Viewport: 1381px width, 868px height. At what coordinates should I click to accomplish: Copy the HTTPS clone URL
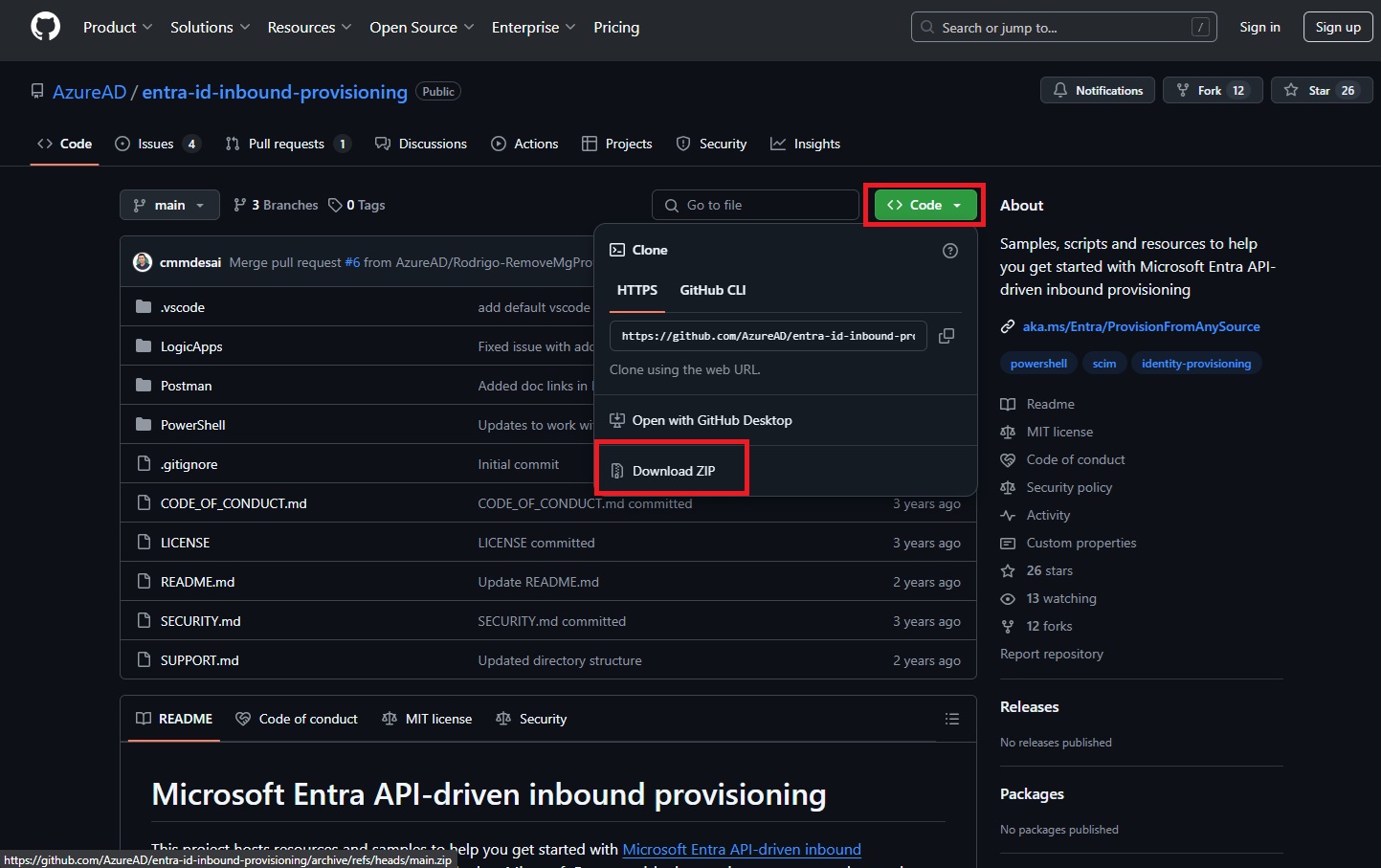point(947,336)
